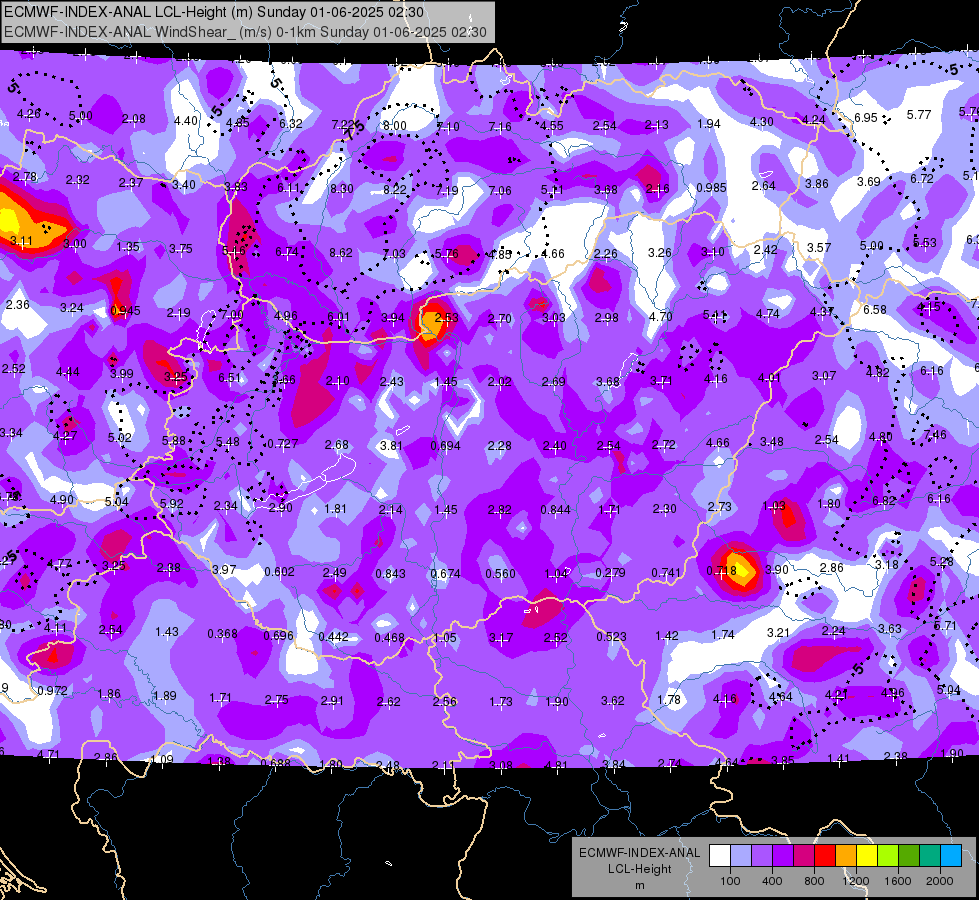Click the wind shear value 7.16
Image resolution: width=979 pixels, height=900 pixels.
(x=500, y=127)
